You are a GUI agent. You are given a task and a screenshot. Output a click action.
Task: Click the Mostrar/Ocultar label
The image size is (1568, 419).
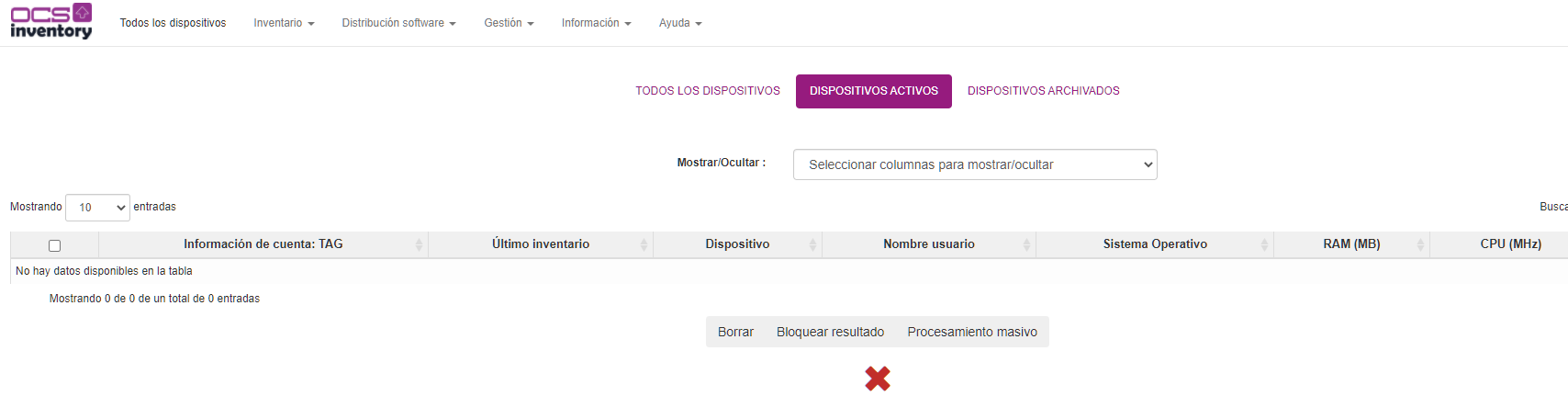click(x=721, y=163)
